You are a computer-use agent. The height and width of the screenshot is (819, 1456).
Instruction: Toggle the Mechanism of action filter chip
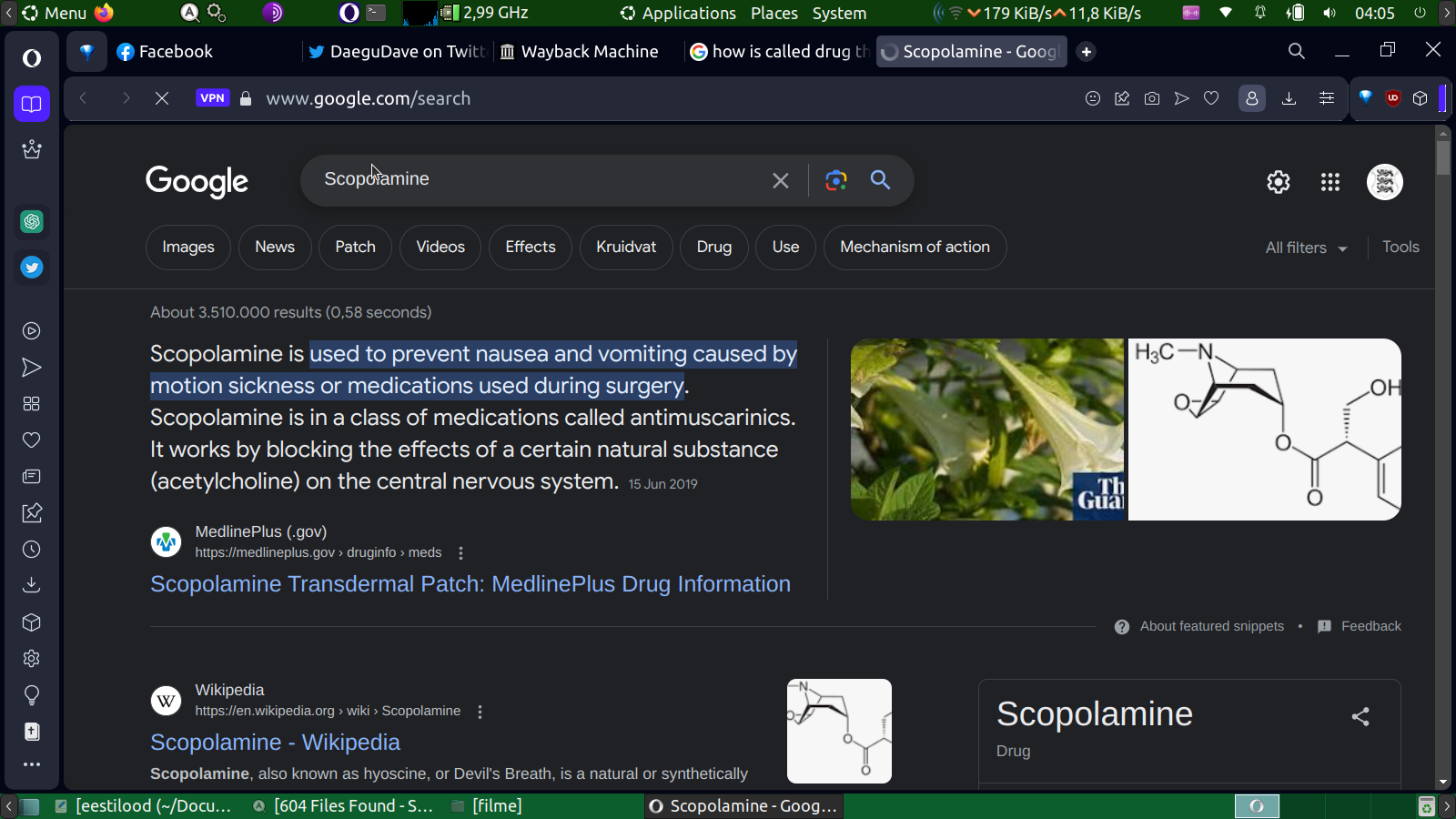(x=915, y=248)
